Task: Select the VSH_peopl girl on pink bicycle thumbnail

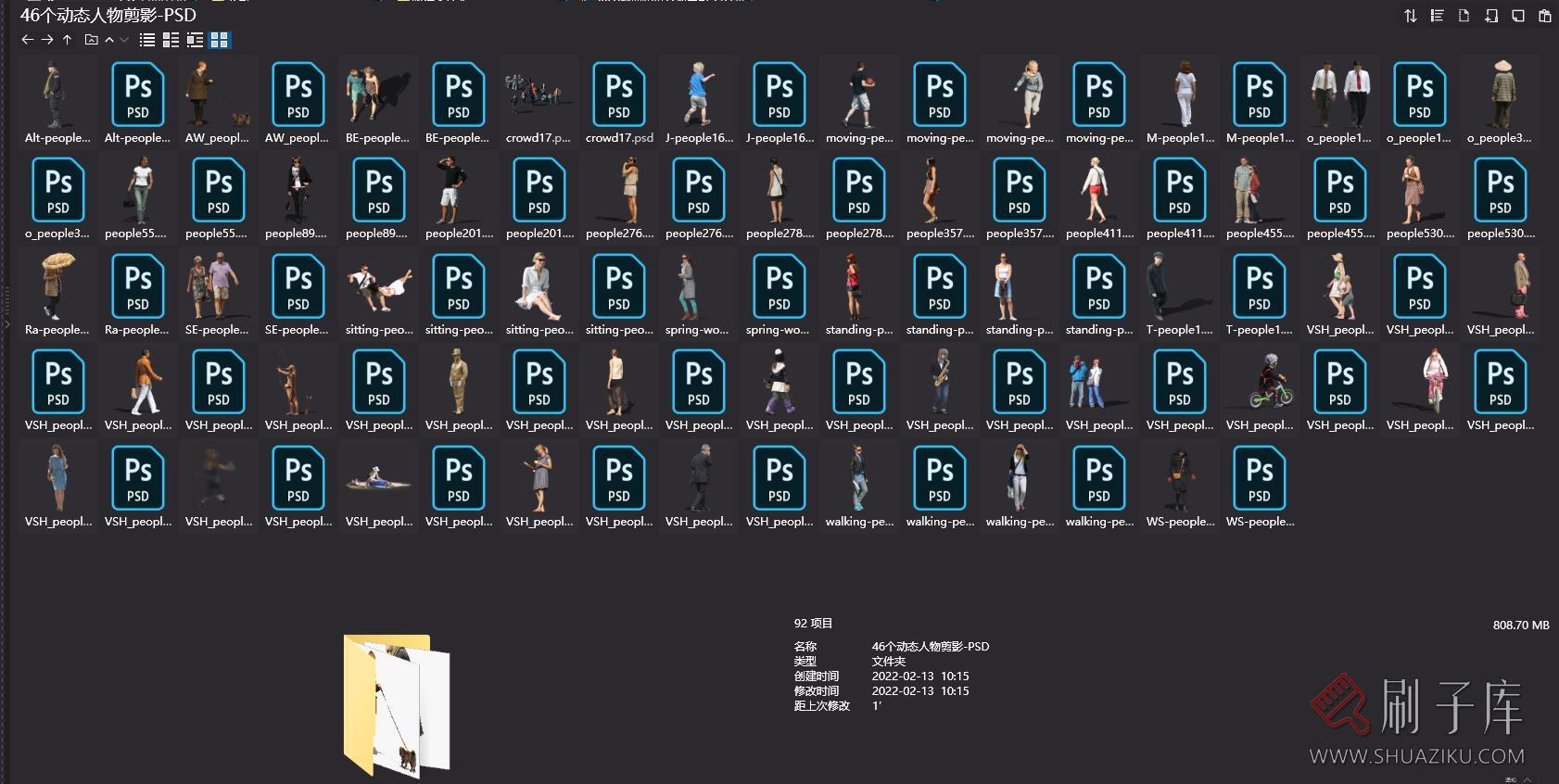Action: point(1420,382)
